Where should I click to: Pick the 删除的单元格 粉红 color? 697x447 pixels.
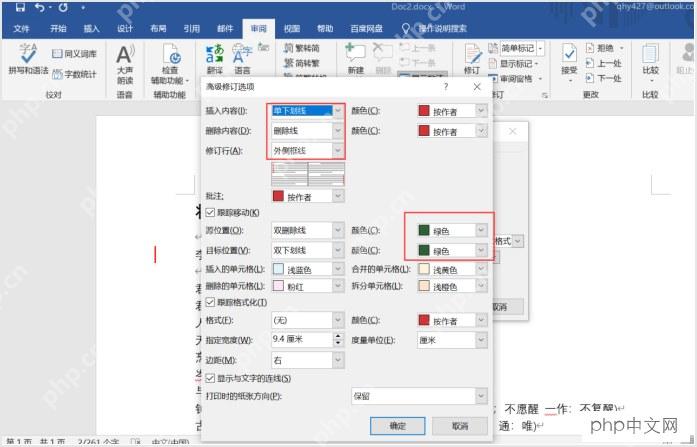308,286
